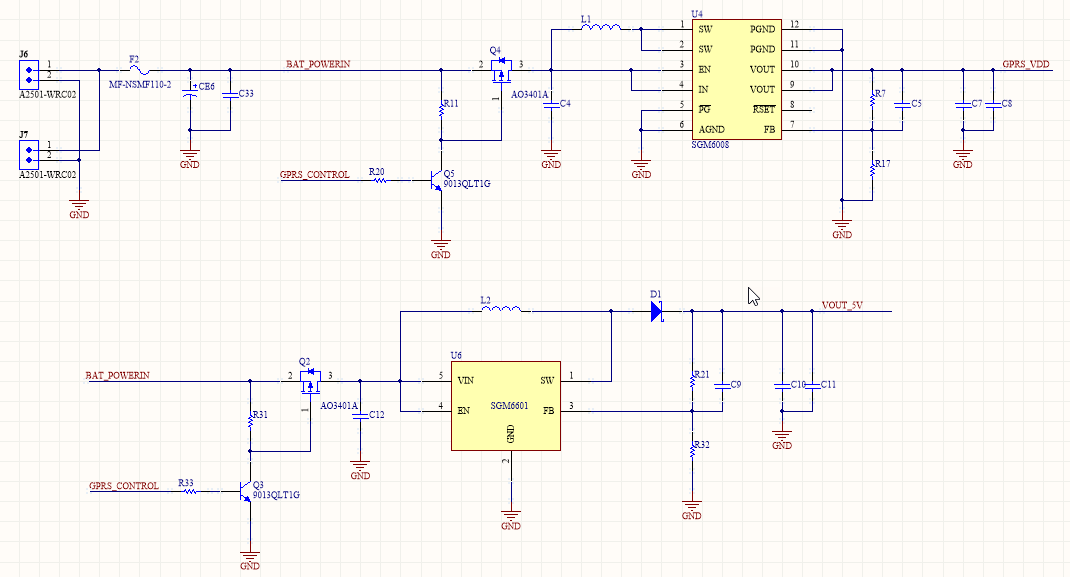
Task: Click the Q2 MOSFET symbol
Action: (x=310, y=382)
